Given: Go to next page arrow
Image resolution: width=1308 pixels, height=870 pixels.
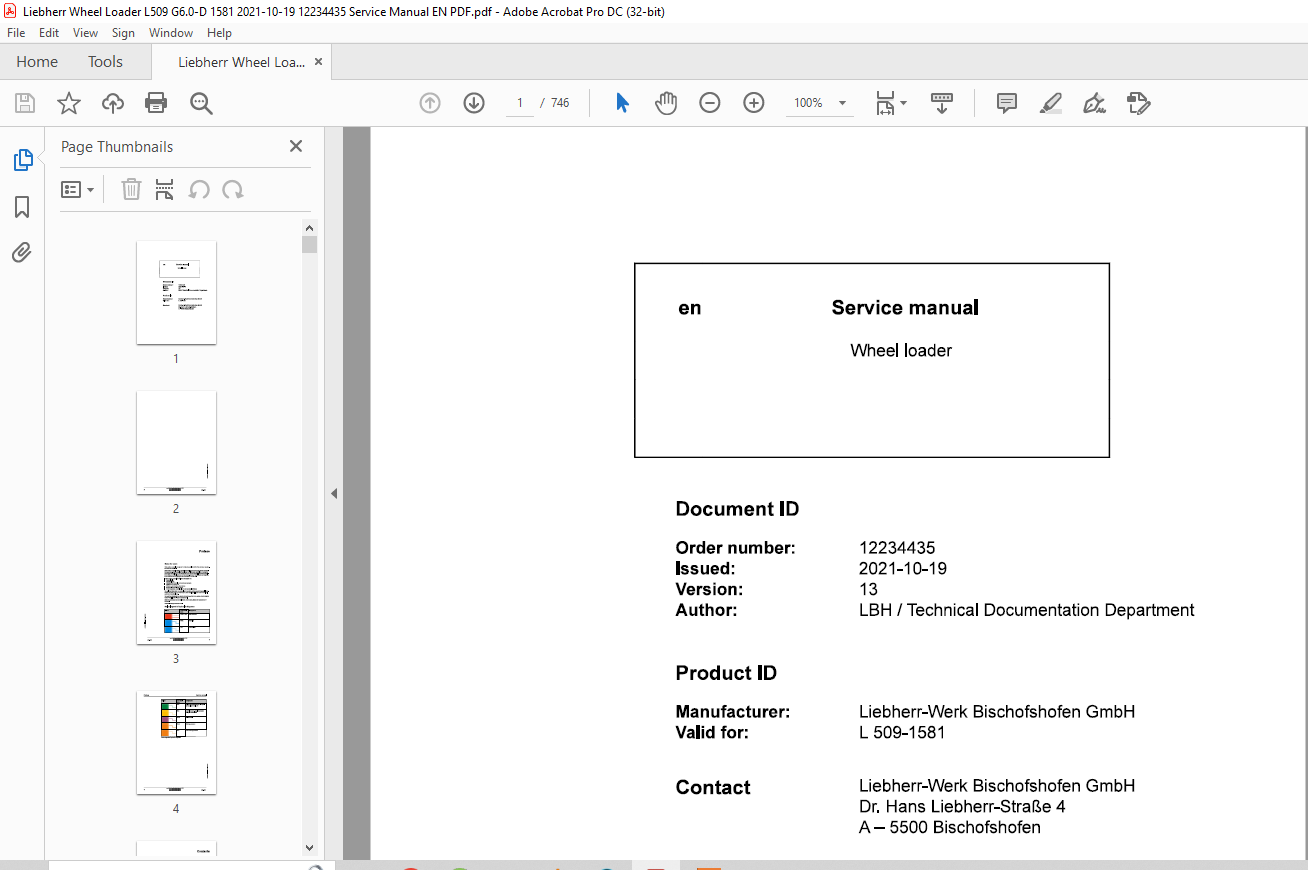Looking at the screenshot, I should click(x=474, y=103).
